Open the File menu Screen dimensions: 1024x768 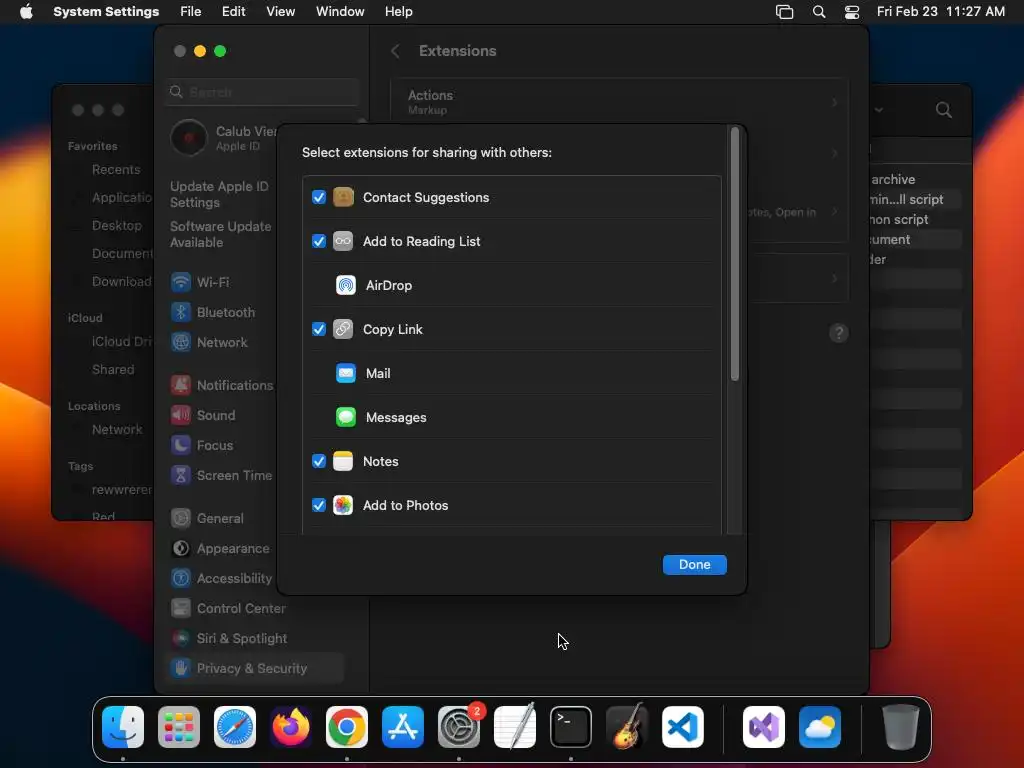tap(191, 12)
